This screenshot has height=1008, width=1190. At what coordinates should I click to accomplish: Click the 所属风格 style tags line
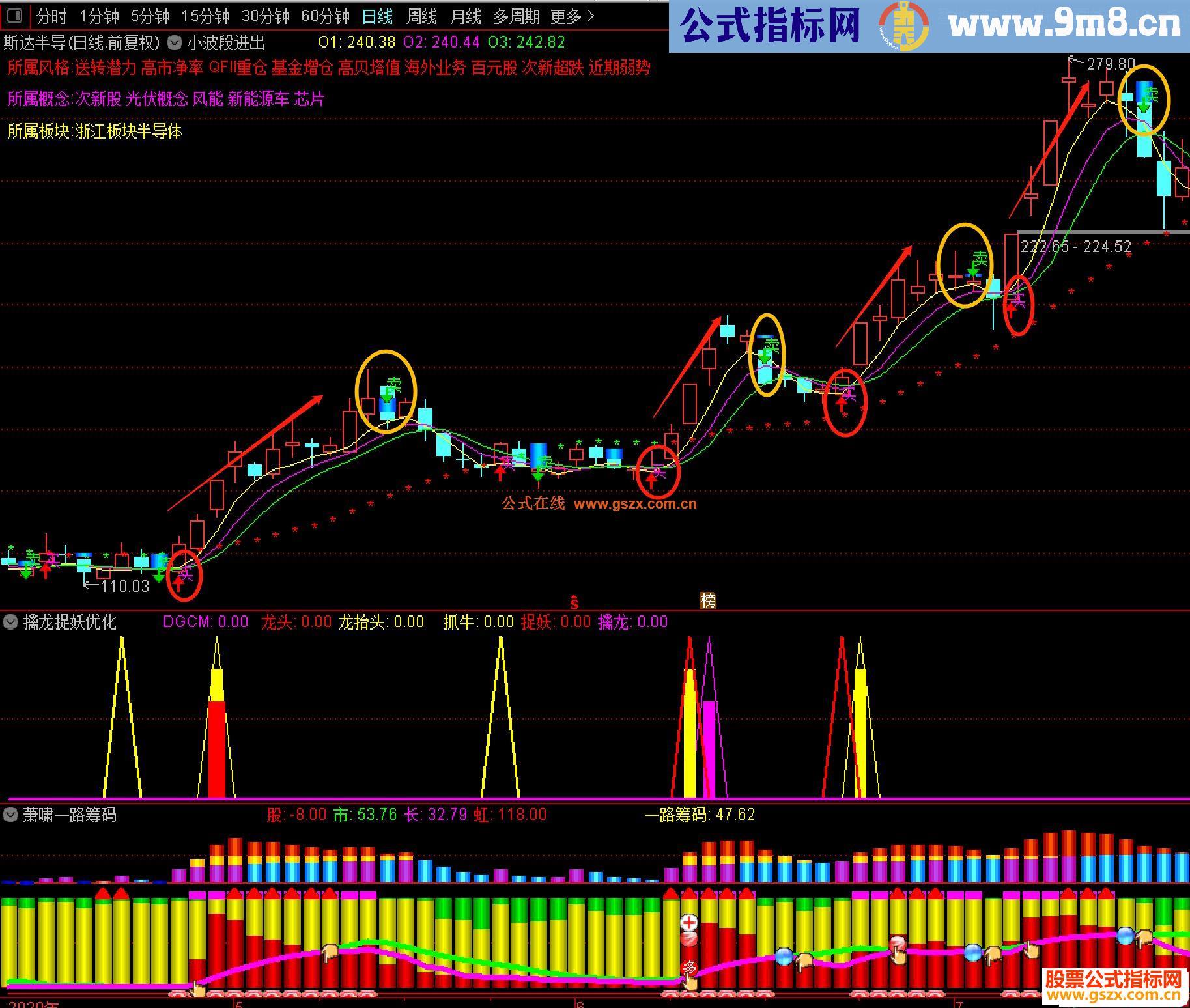tap(329, 68)
